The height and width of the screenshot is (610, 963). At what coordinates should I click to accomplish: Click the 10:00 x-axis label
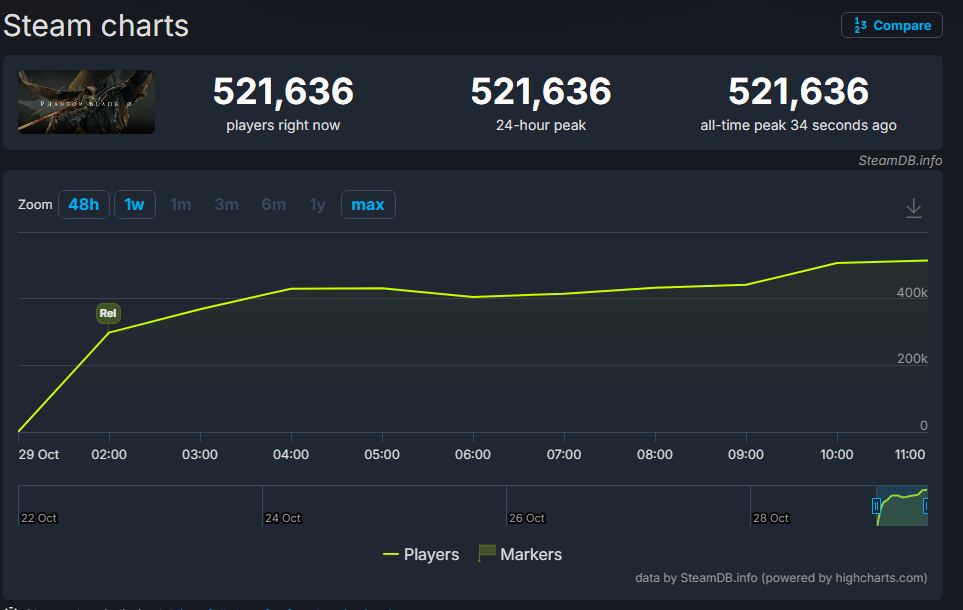[836, 455]
